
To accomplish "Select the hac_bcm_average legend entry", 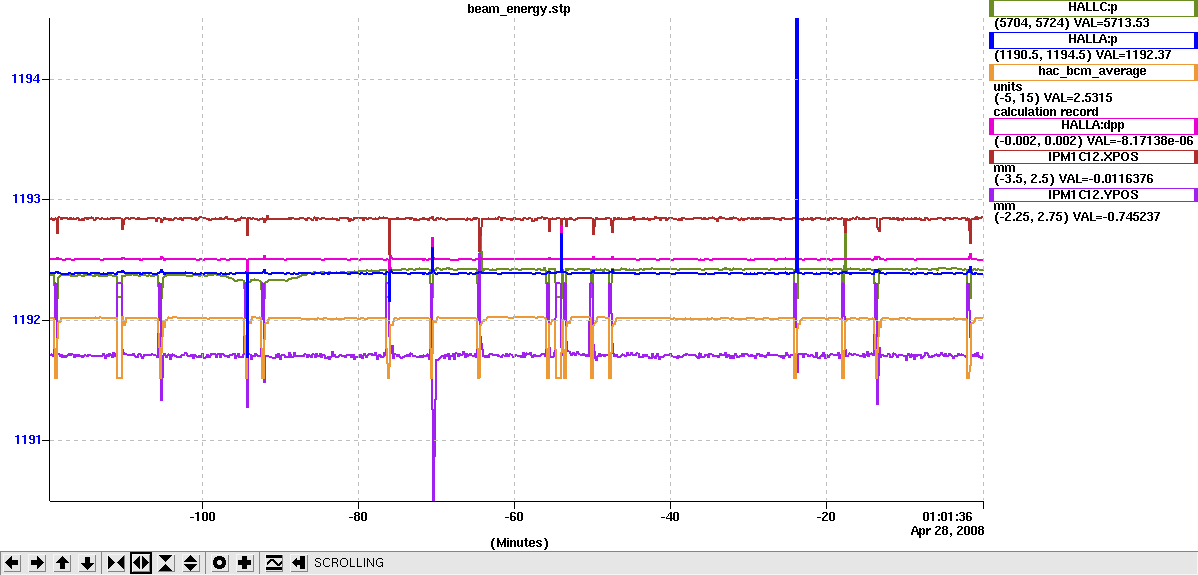I will coord(1093,72).
